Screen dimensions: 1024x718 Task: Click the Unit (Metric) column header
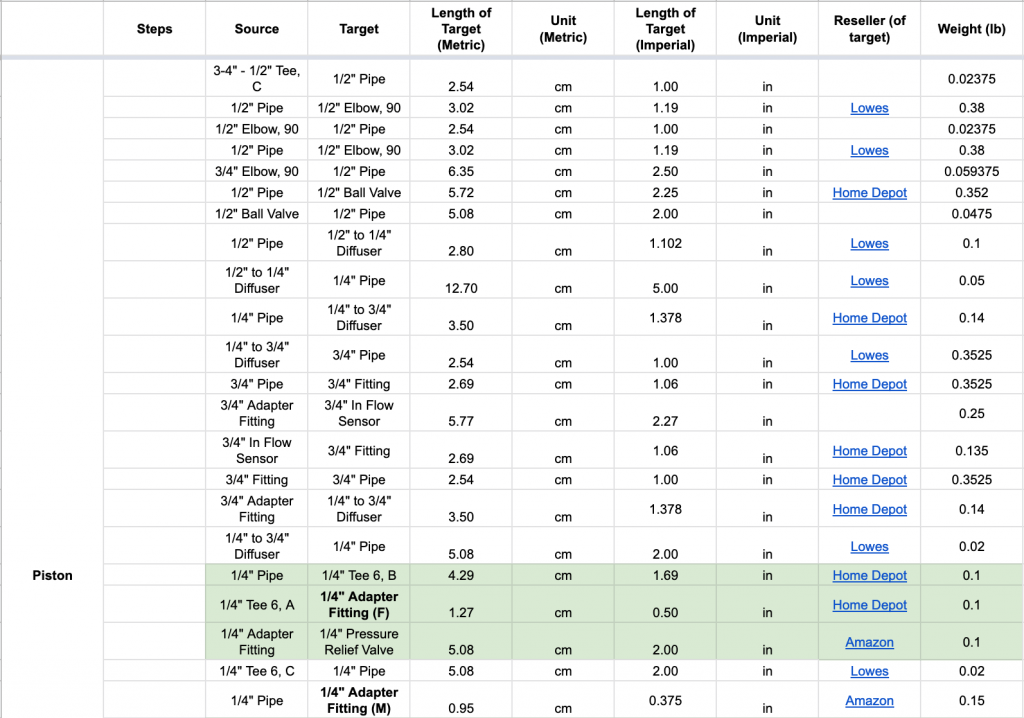(563, 29)
